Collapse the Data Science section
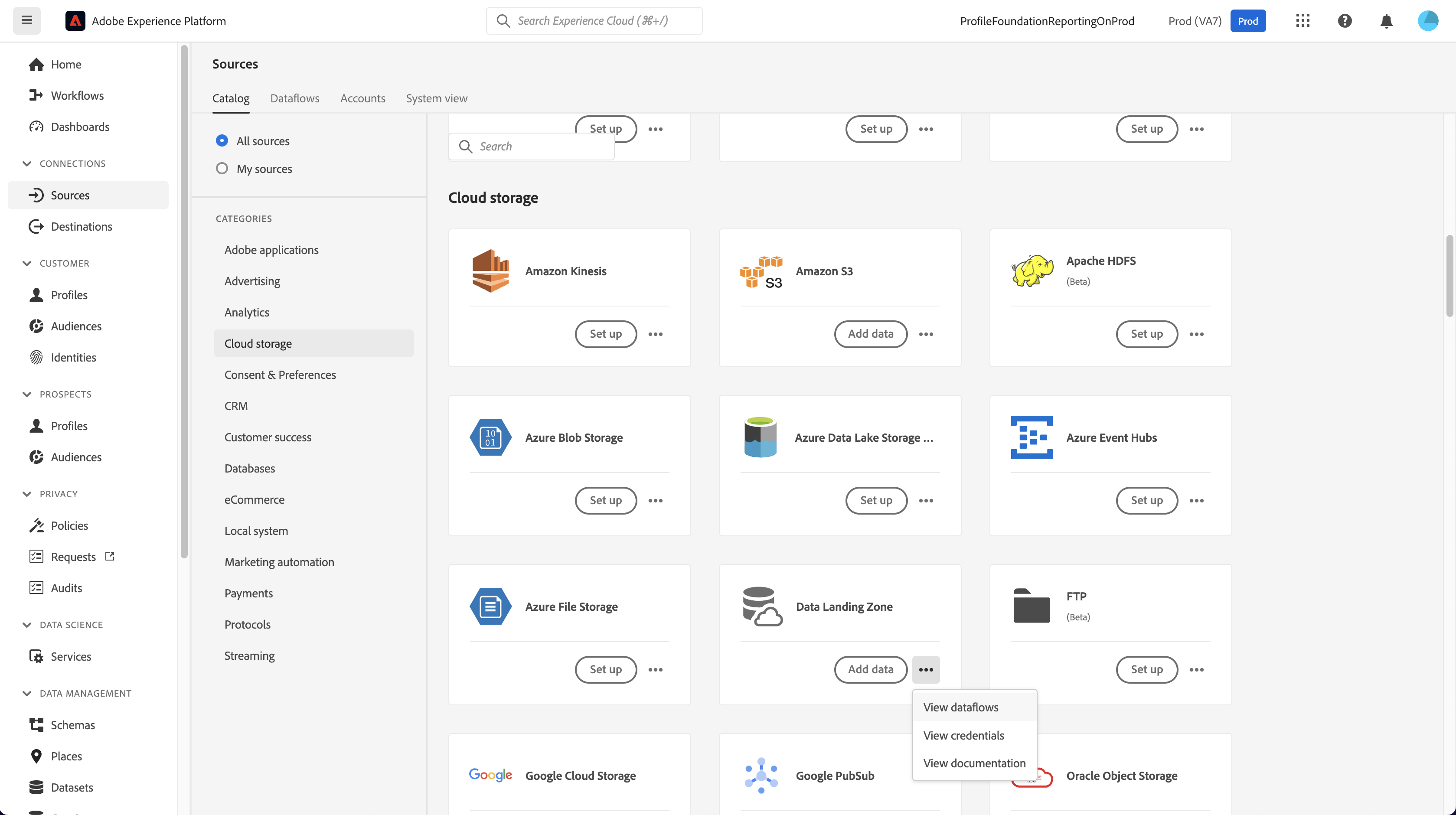1456x815 pixels. tap(26, 625)
